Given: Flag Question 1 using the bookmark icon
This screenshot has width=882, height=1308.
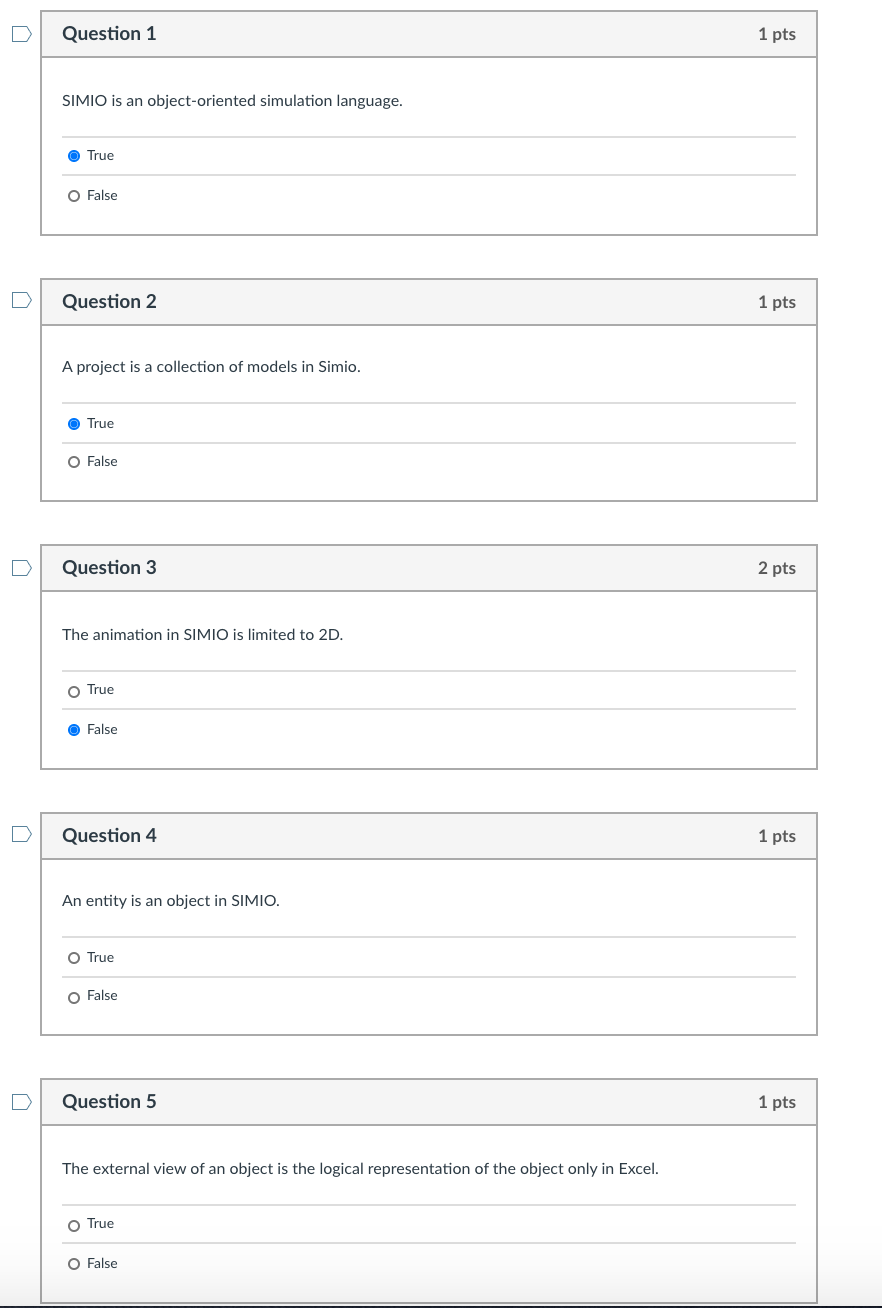Looking at the screenshot, I should (x=20, y=33).
